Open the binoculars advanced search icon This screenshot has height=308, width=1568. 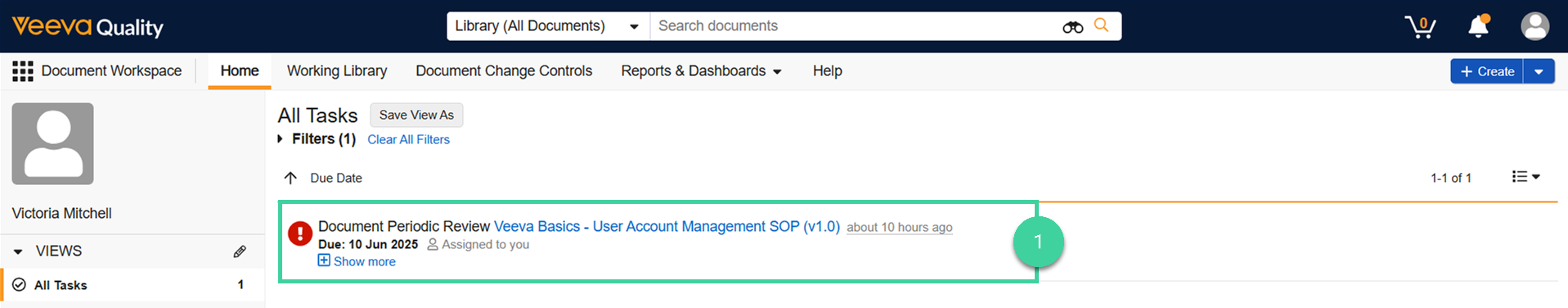pyautogui.click(x=1072, y=27)
